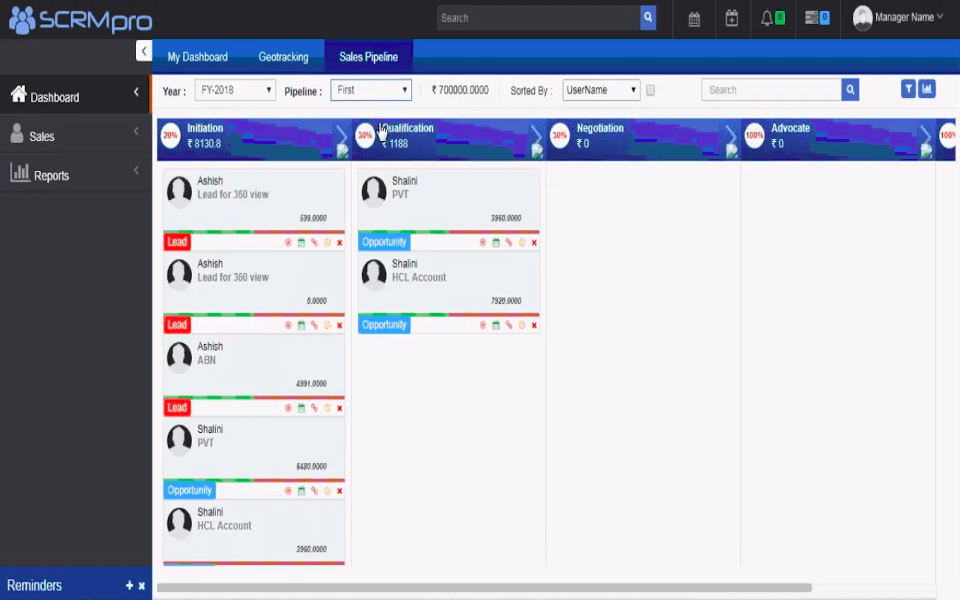Click Lead tag on Ashish 539.0000 card

click(x=177, y=242)
